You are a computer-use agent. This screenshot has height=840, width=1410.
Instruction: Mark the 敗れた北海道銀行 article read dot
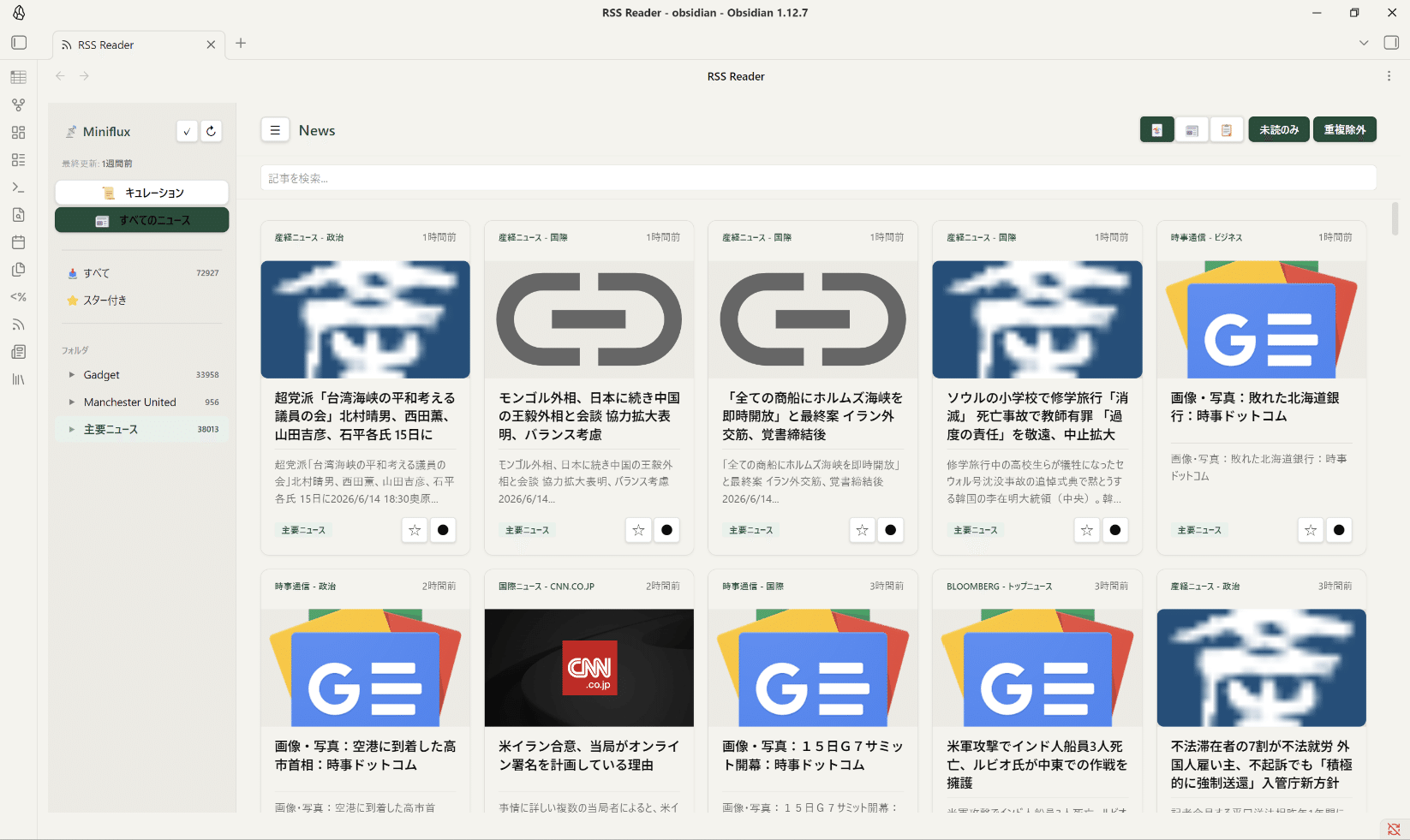pos(1339,530)
